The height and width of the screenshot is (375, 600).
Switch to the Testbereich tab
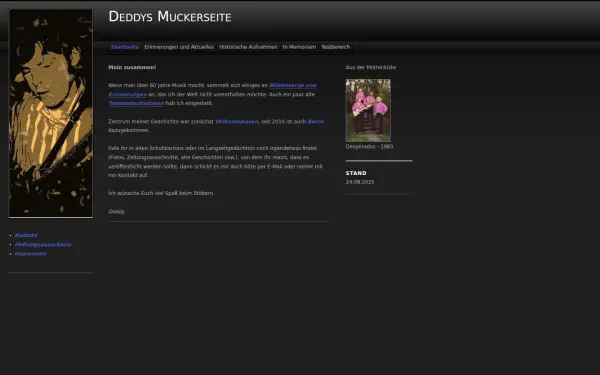[x=336, y=47]
